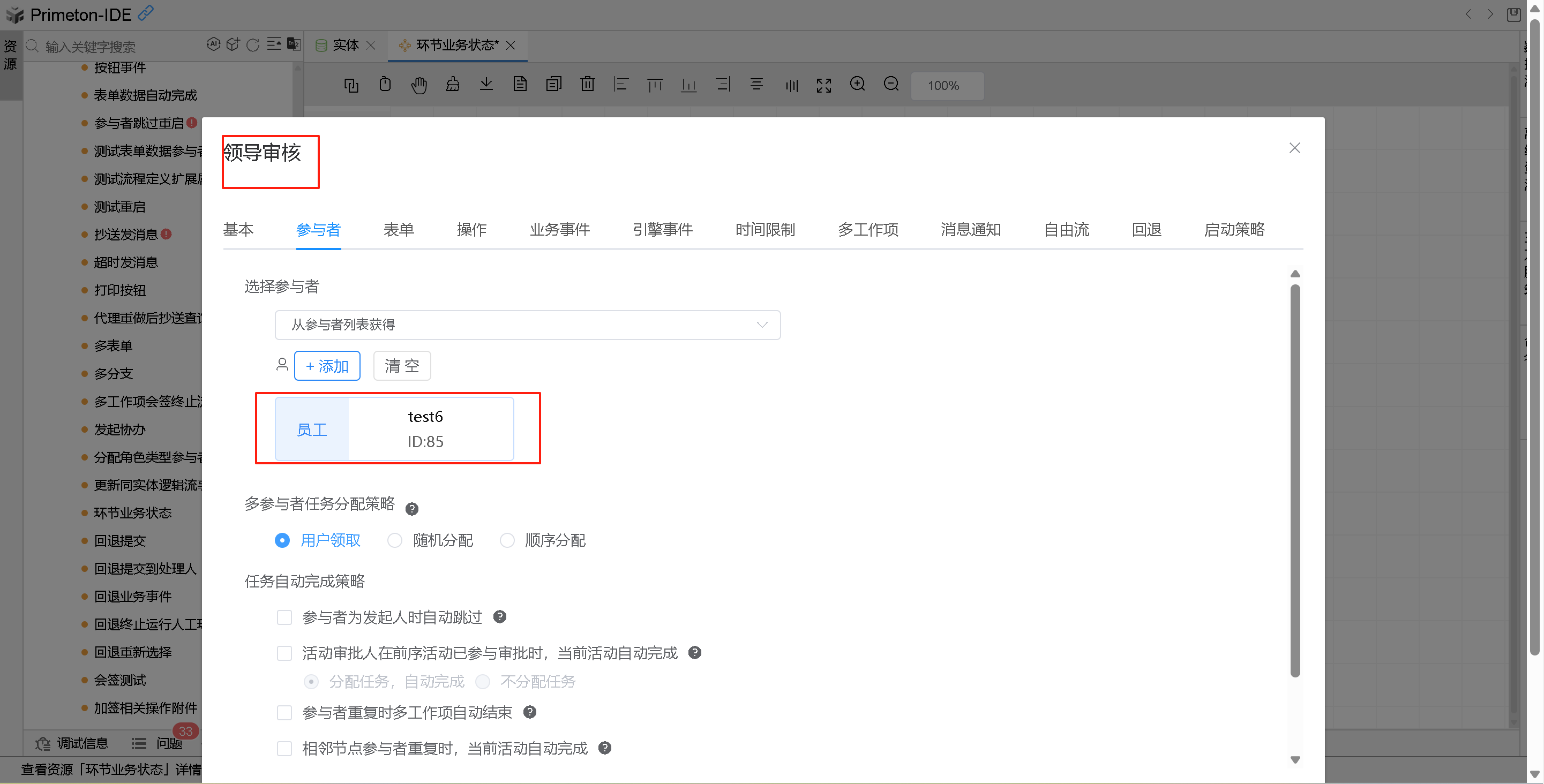Click the + 添加 participant button
The height and width of the screenshot is (784, 1544).
click(327, 365)
